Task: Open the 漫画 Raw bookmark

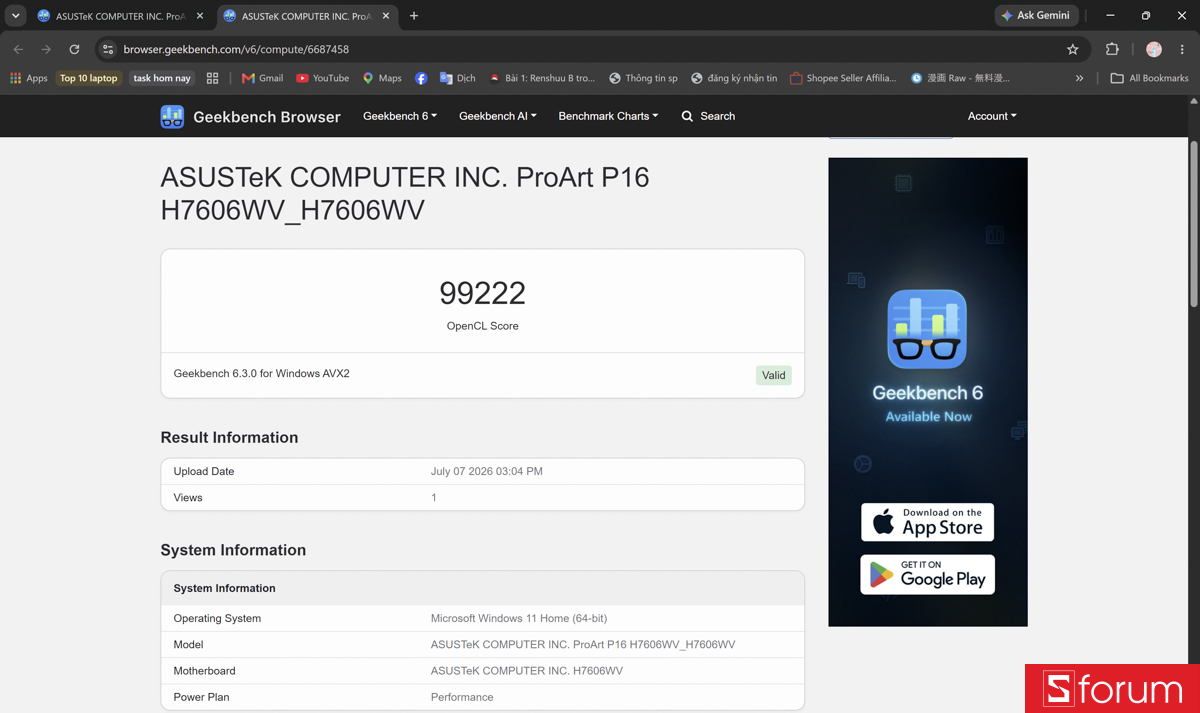Action: tap(961, 78)
